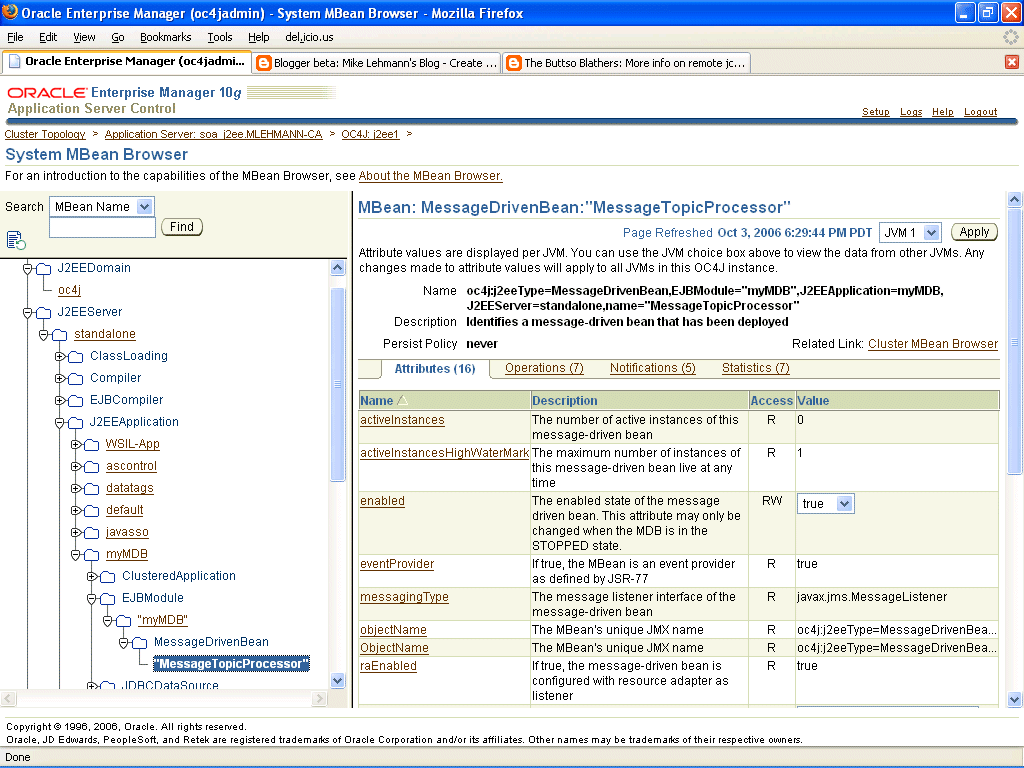Click the Blogger icon on Buttso Blathers tab
The height and width of the screenshot is (768, 1024).
[514, 63]
